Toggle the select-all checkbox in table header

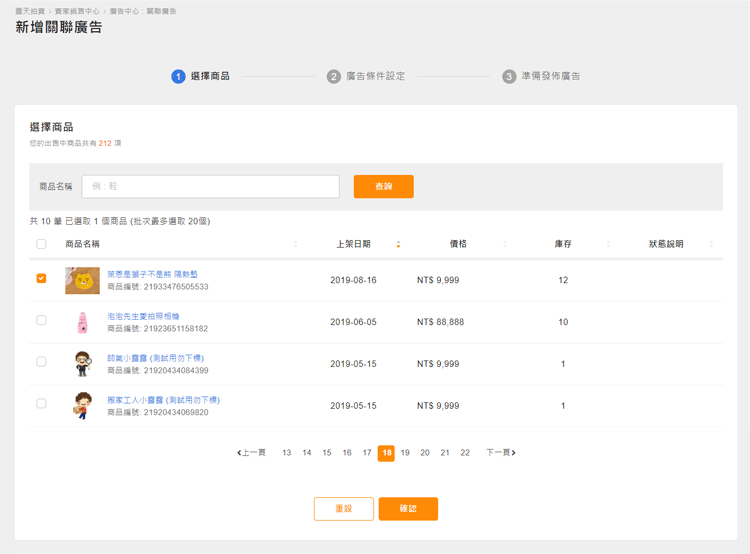point(41,244)
